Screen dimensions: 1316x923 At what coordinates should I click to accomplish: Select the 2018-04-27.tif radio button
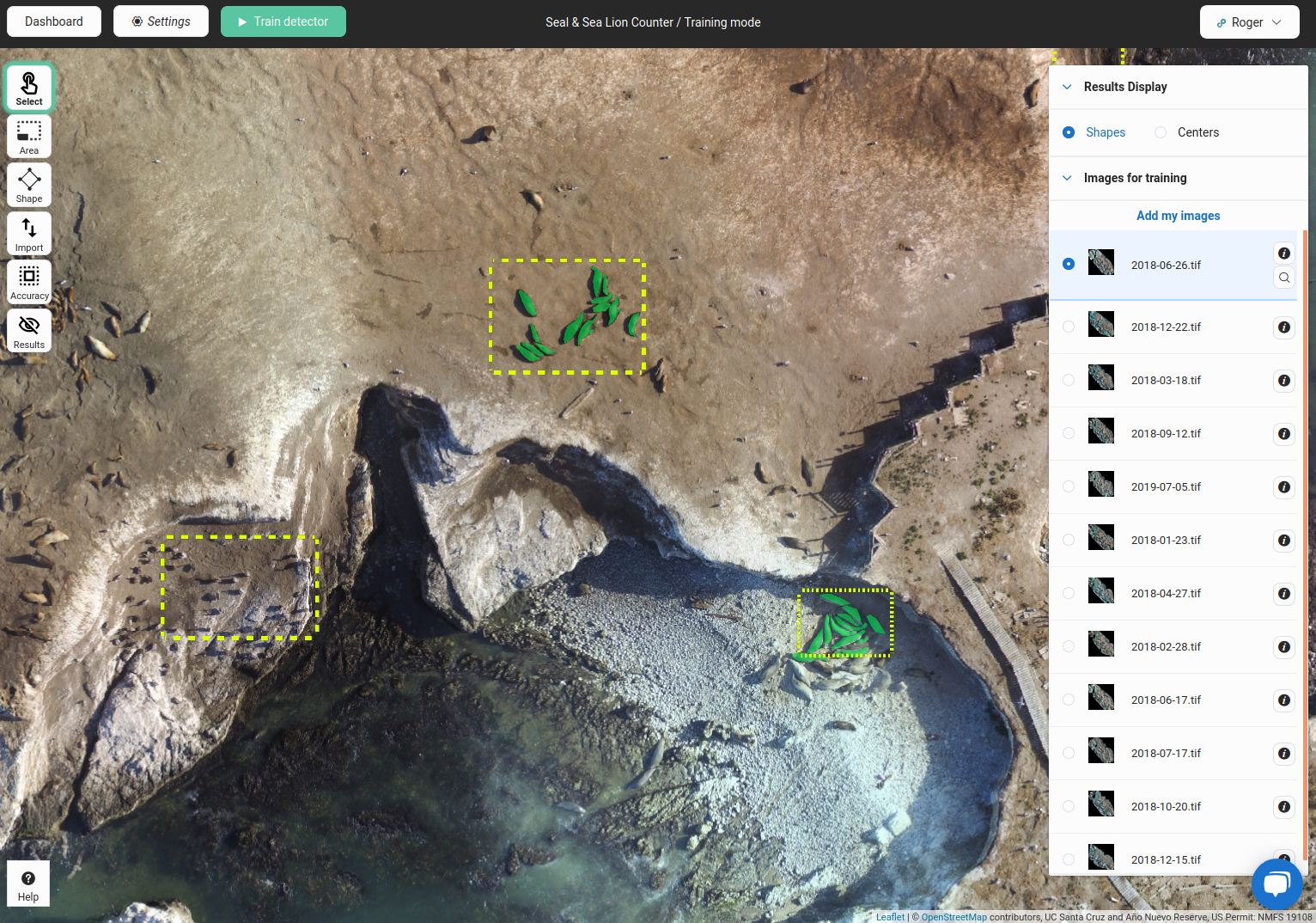click(1069, 593)
